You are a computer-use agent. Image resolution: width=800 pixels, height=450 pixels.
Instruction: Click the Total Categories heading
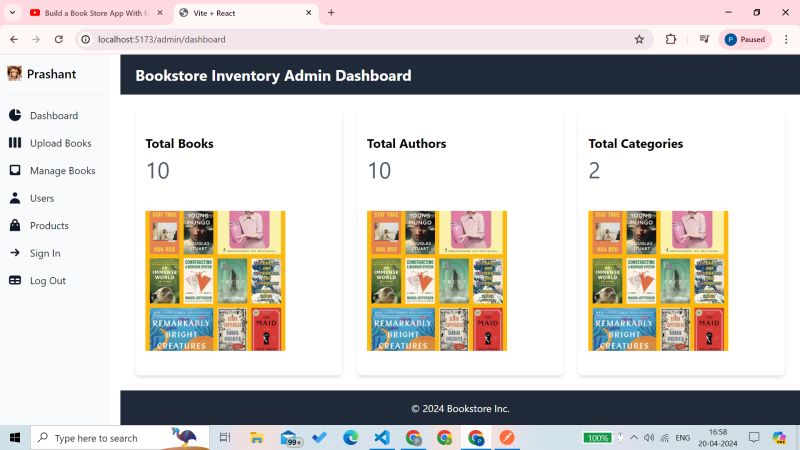[636, 144]
